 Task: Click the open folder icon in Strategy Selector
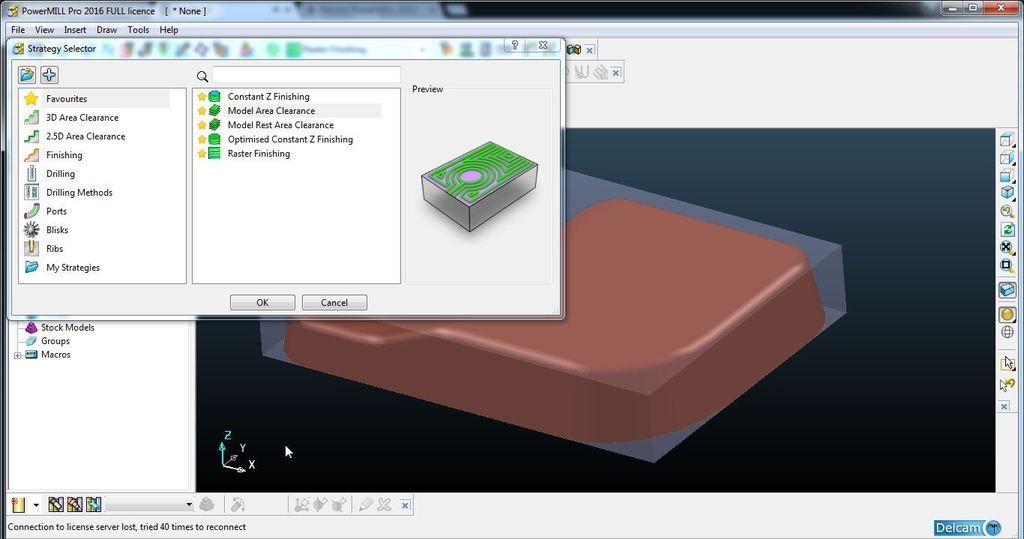(x=27, y=75)
